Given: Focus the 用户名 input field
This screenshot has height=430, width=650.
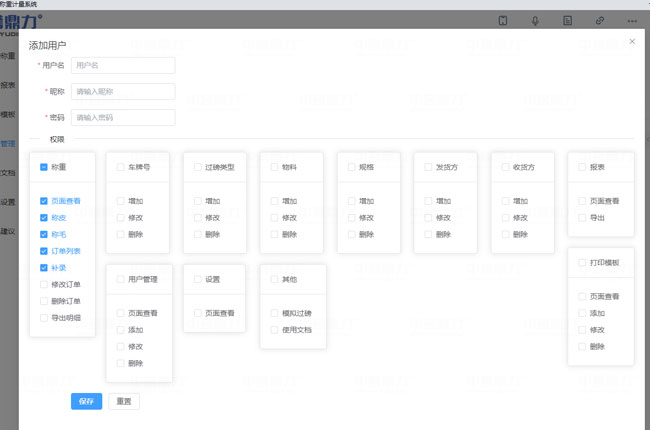Looking at the screenshot, I should point(123,65).
